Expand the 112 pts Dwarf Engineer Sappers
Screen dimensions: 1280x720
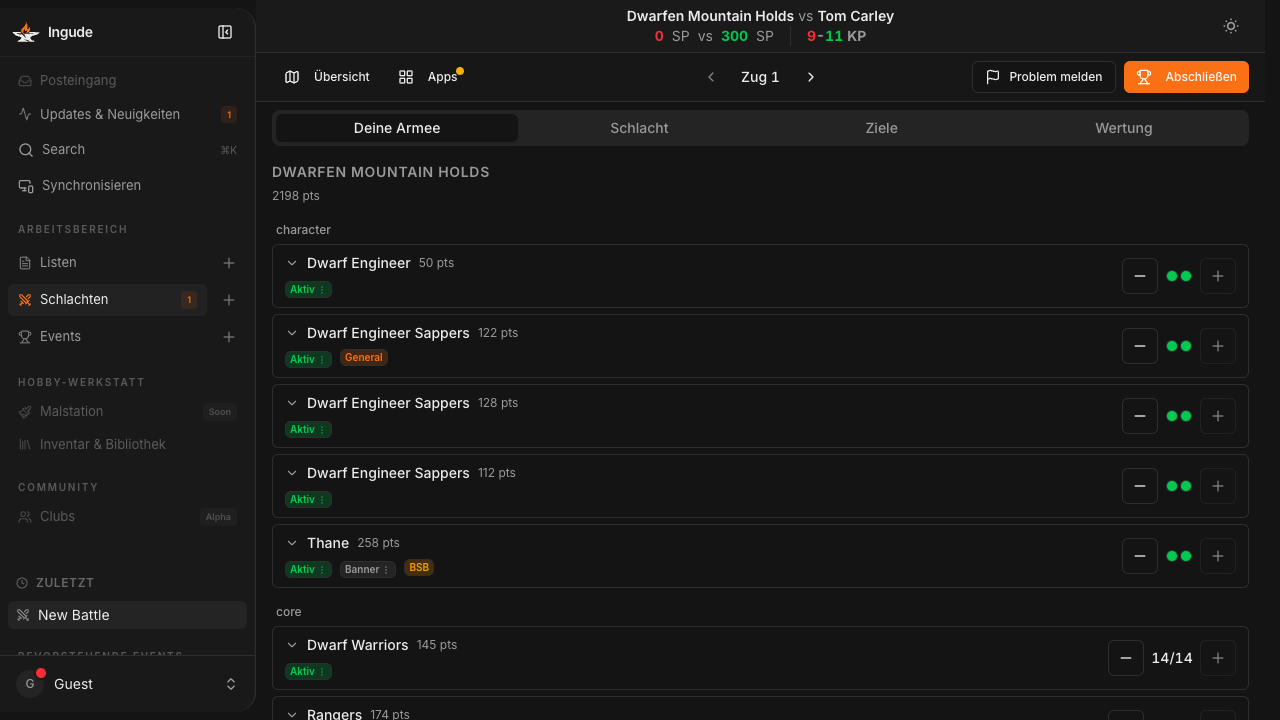(x=292, y=473)
